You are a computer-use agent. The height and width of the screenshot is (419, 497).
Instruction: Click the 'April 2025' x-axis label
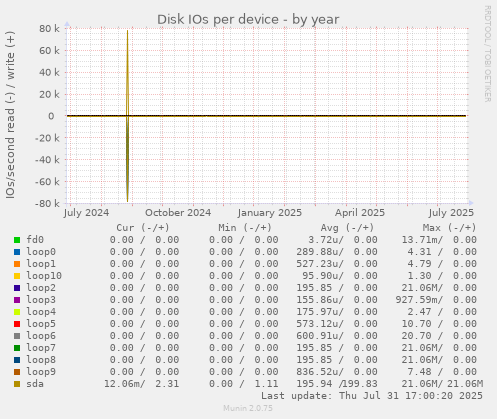(360, 213)
